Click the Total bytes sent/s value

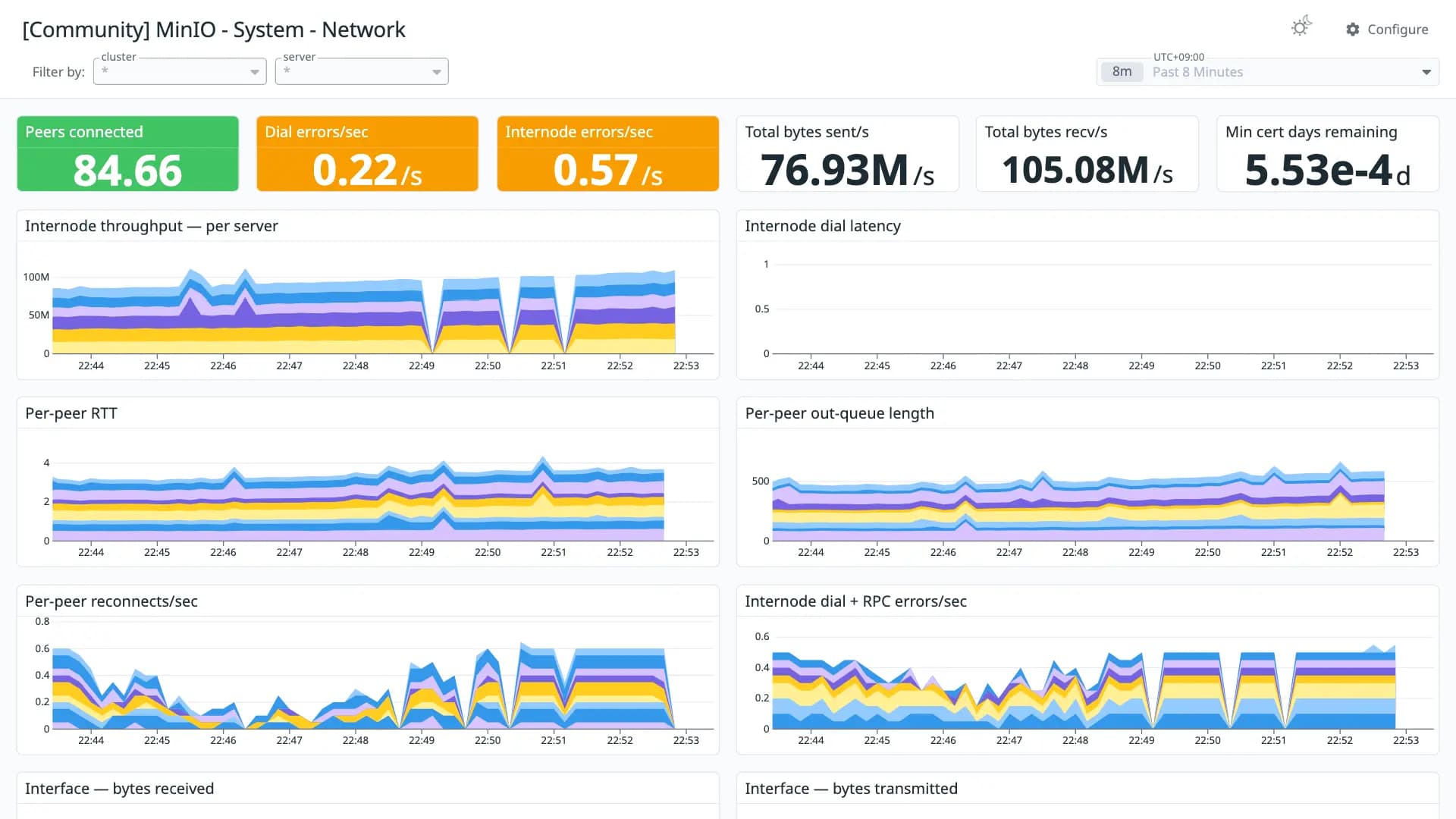(848, 170)
